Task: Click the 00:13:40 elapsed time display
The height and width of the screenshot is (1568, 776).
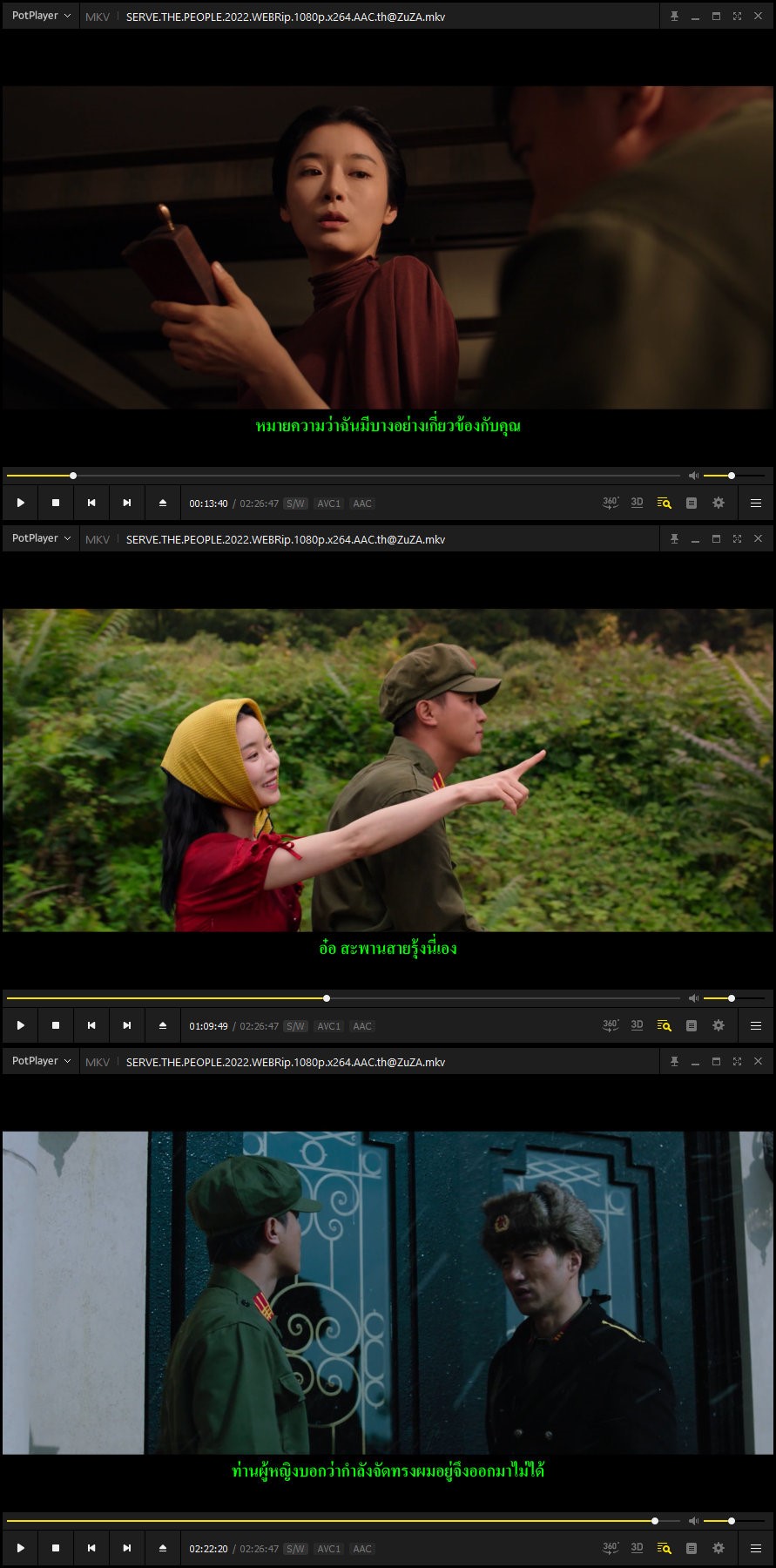Action: click(x=209, y=504)
